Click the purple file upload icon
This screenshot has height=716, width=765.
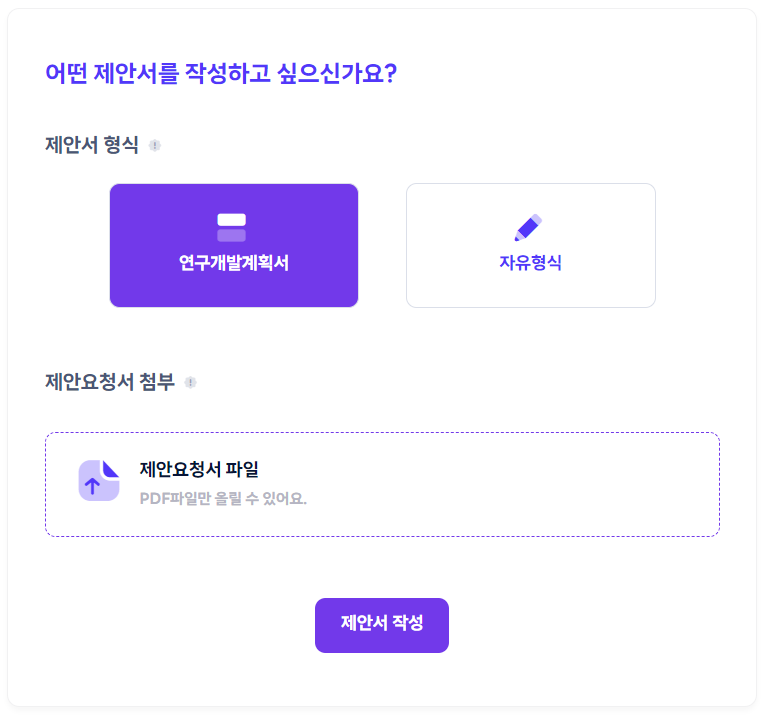click(99, 481)
